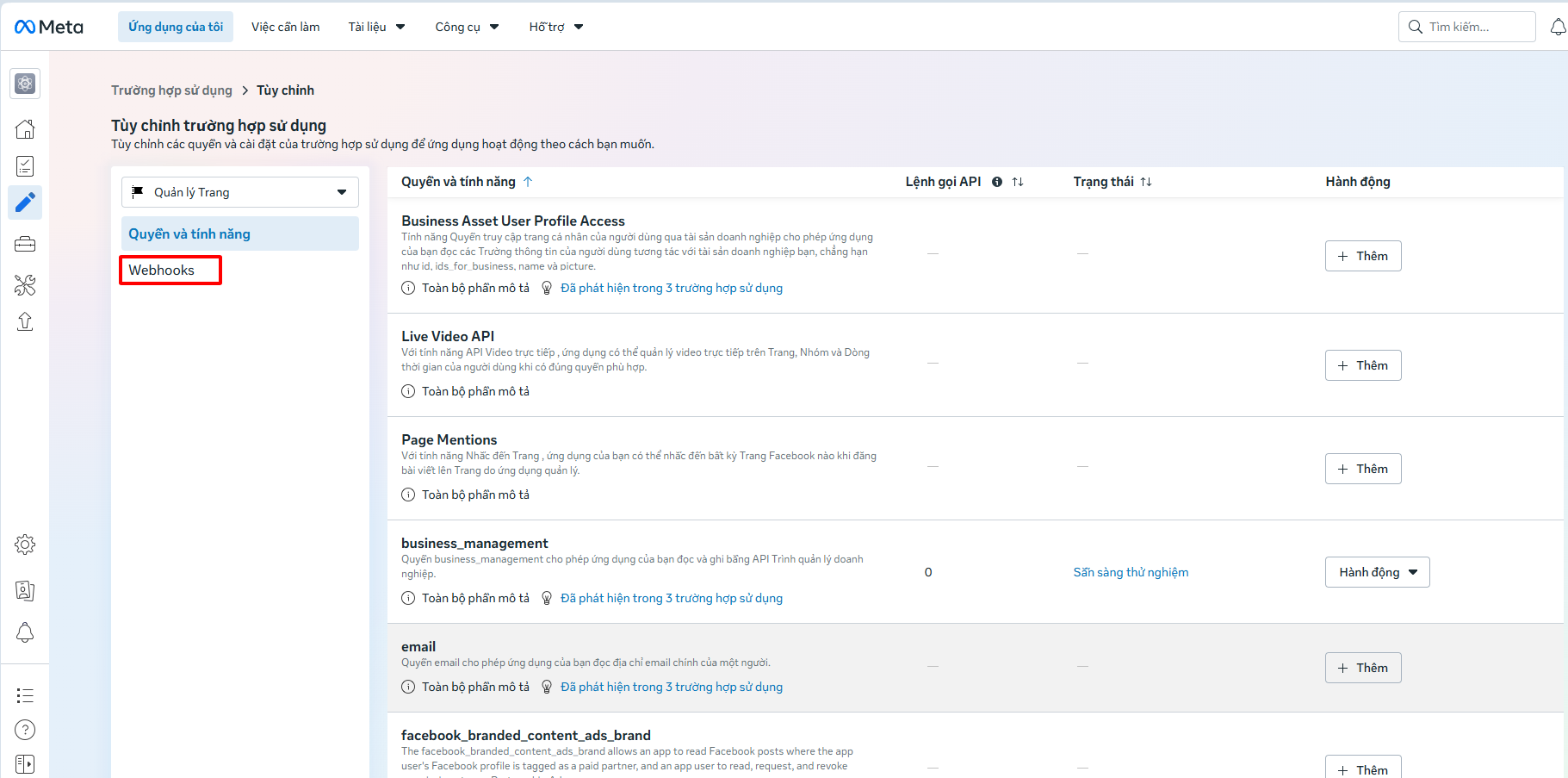This screenshot has height=778, width=1568.
Task: Open the briefcase sidebar icon
Action: click(25, 245)
